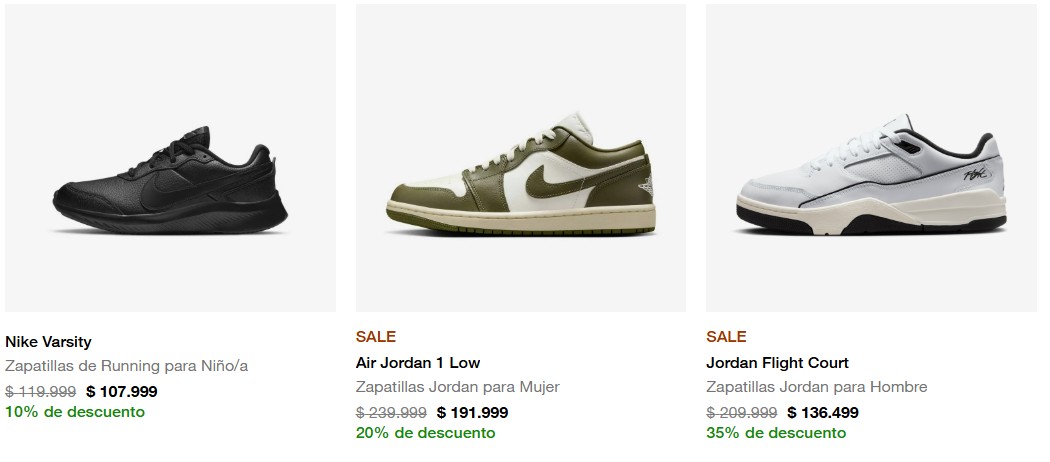This screenshot has width=1050, height=462.
Task: Open the Jordan Flight Court product name
Action: click(777, 363)
